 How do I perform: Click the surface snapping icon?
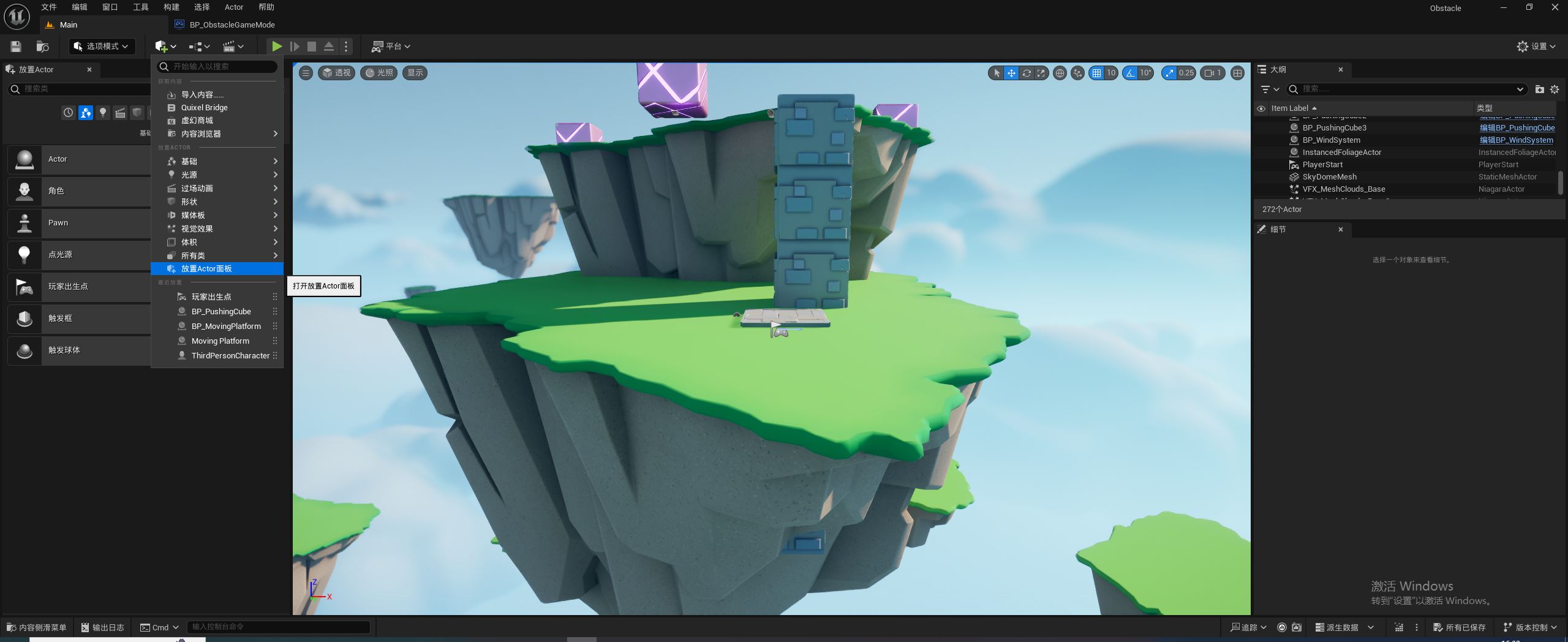(x=1077, y=73)
